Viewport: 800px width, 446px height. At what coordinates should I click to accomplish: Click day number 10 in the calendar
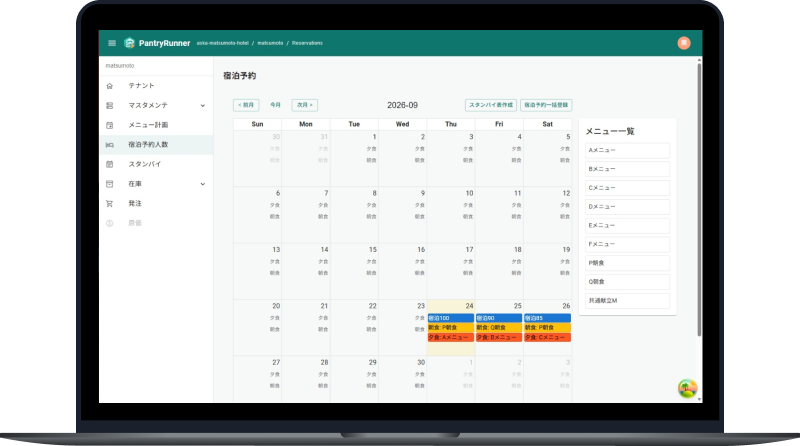coord(469,193)
